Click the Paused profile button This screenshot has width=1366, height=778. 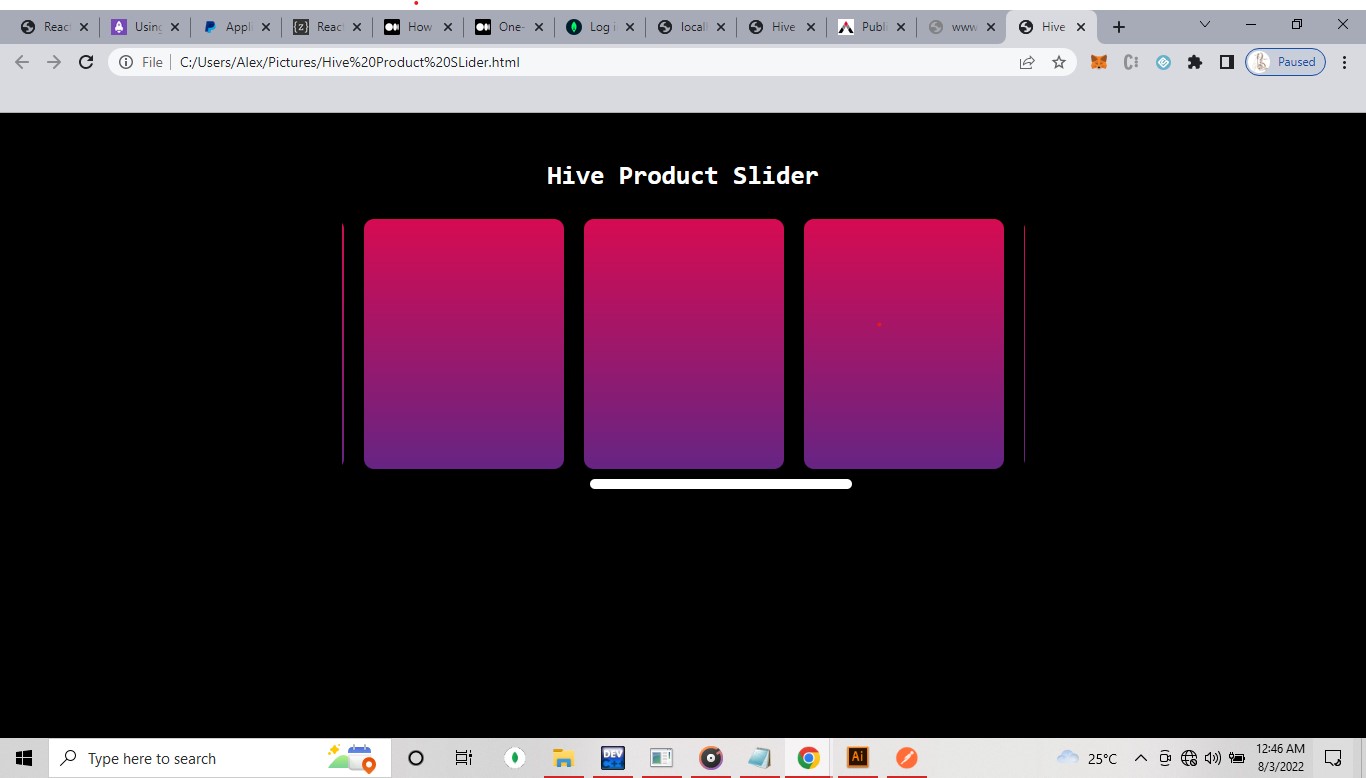(1285, 62)
